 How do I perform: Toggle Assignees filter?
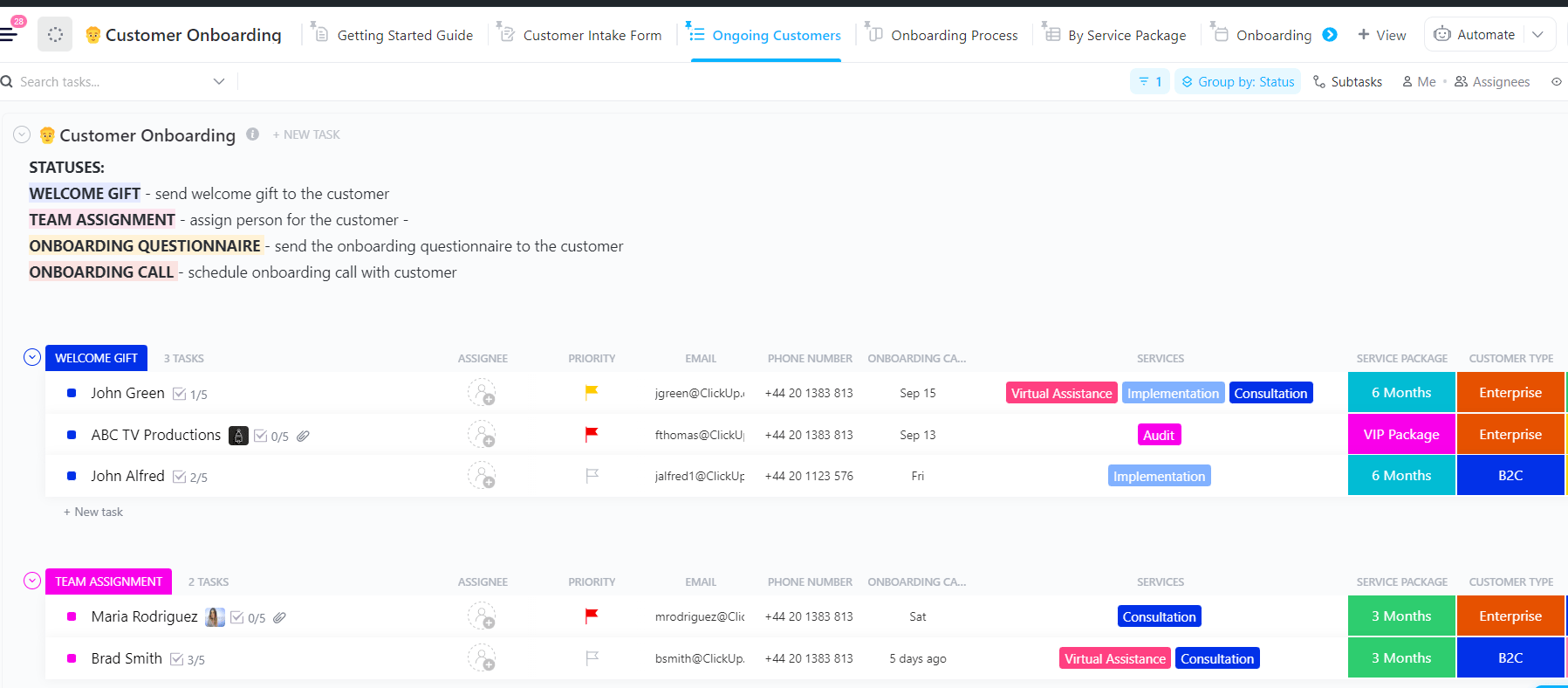[x=1492, y=81]
